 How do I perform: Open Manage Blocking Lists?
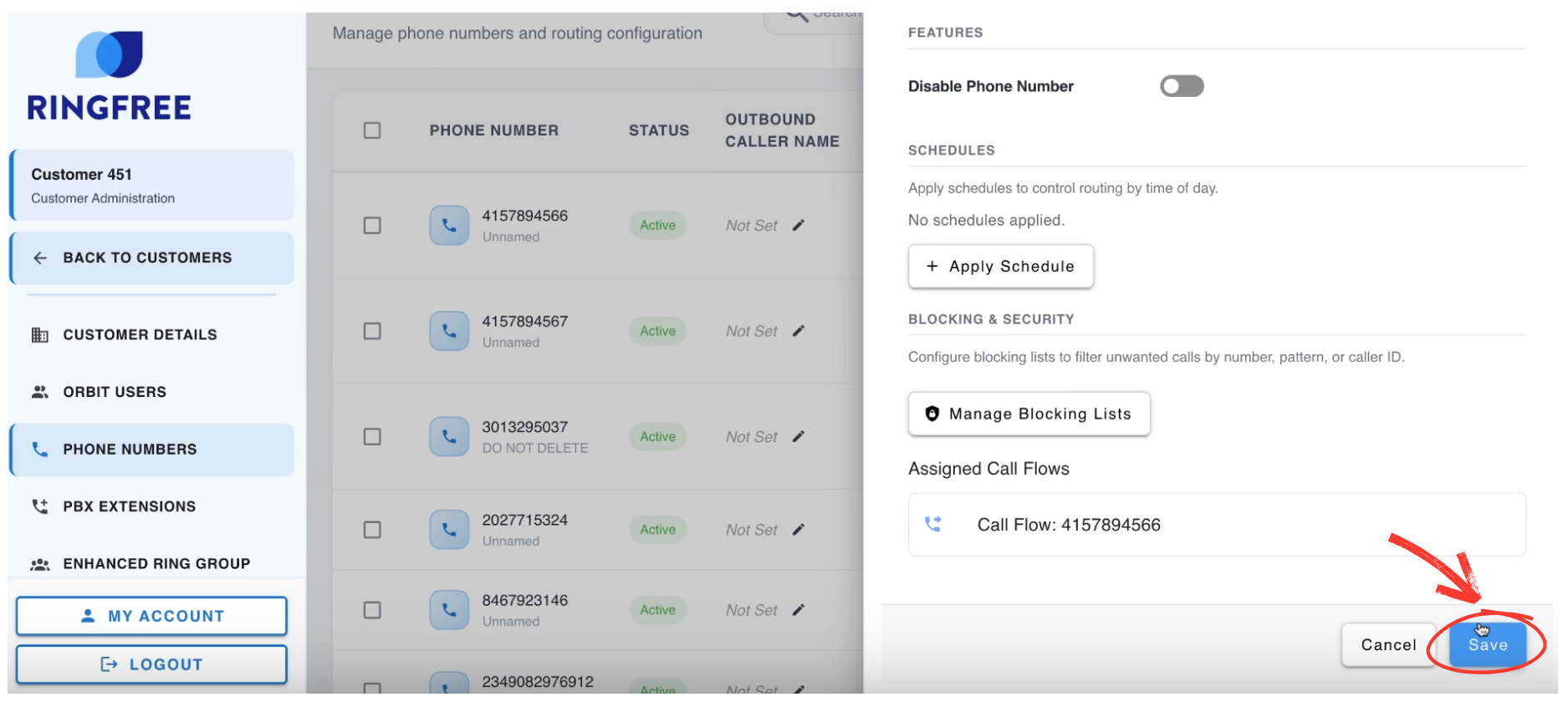pos(1029,414)
